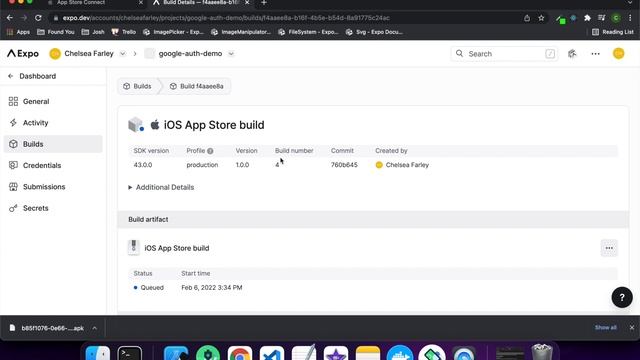Click the production profile value
The width and height of the screenshot is (640, 360).
tap(202, 165)
